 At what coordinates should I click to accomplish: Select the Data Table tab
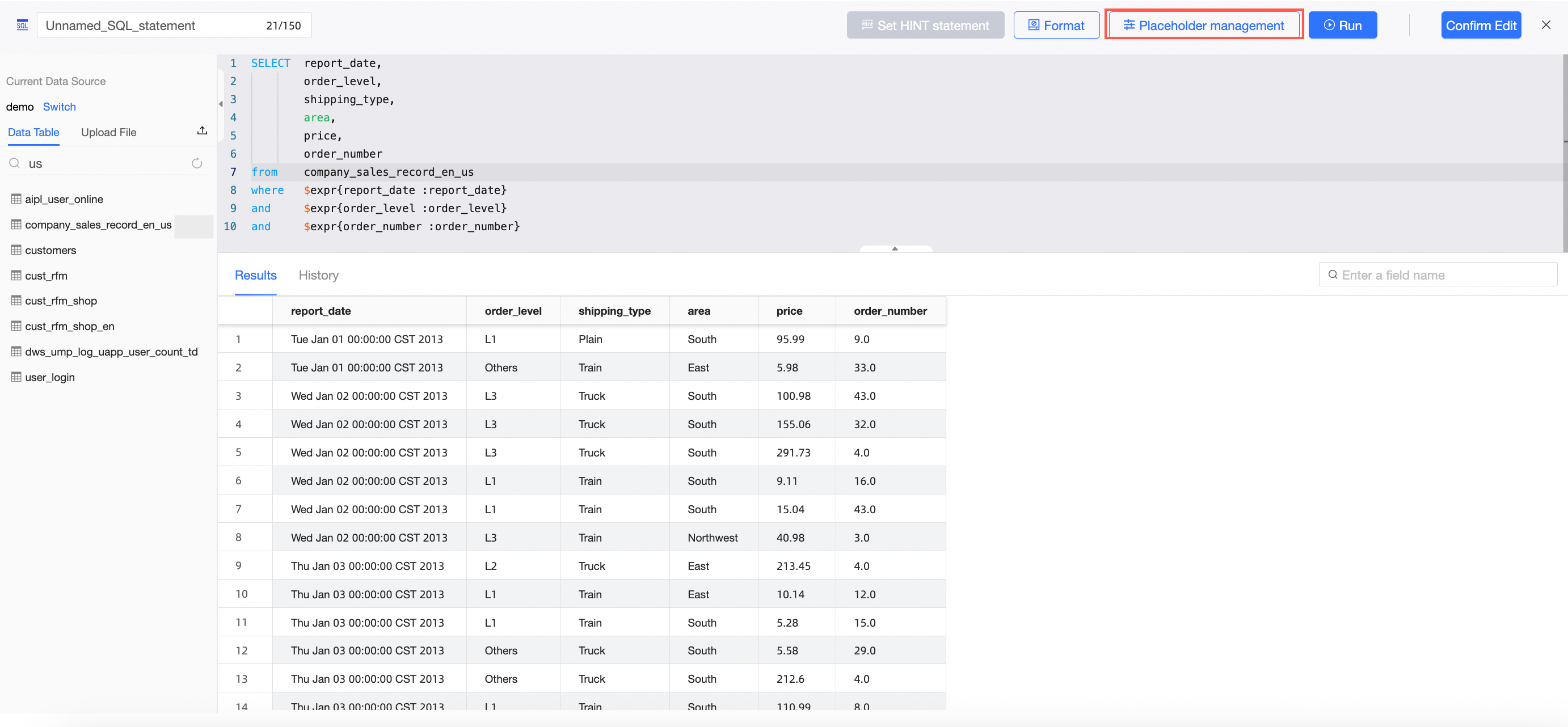[x=33, y=132]
